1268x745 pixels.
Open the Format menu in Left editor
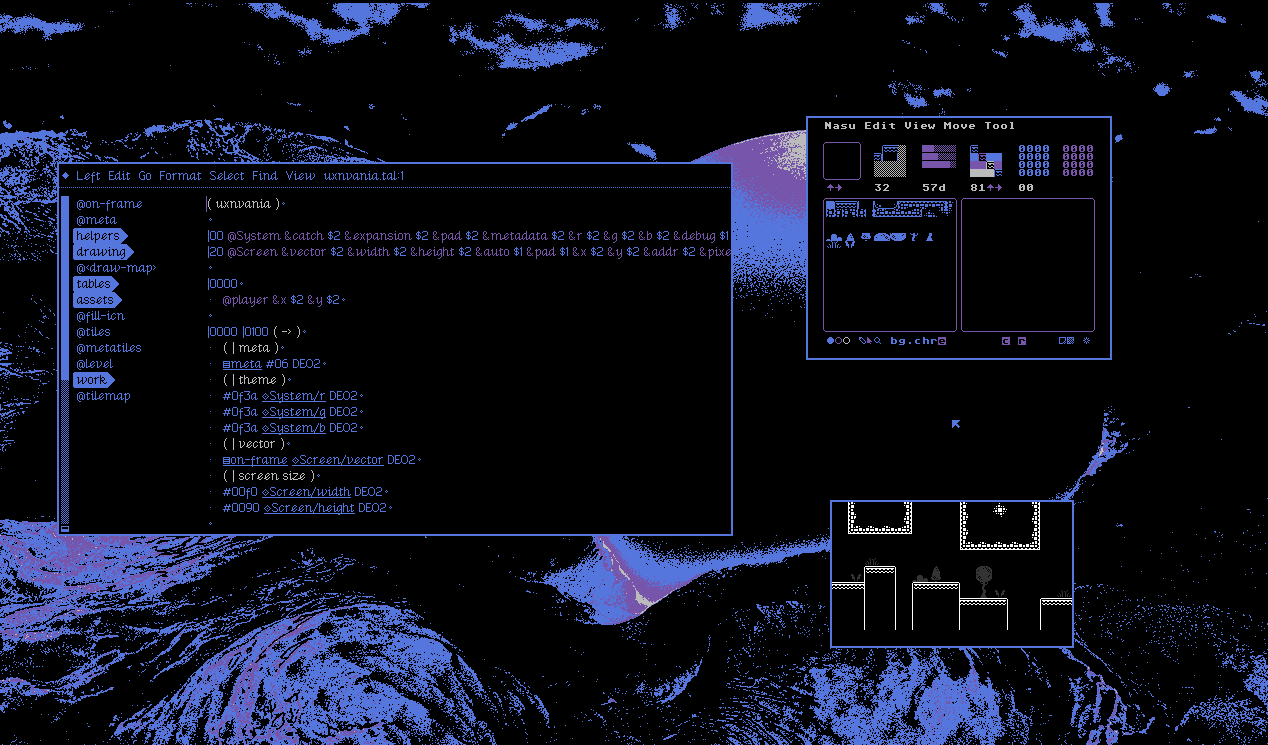coord(180,176)
